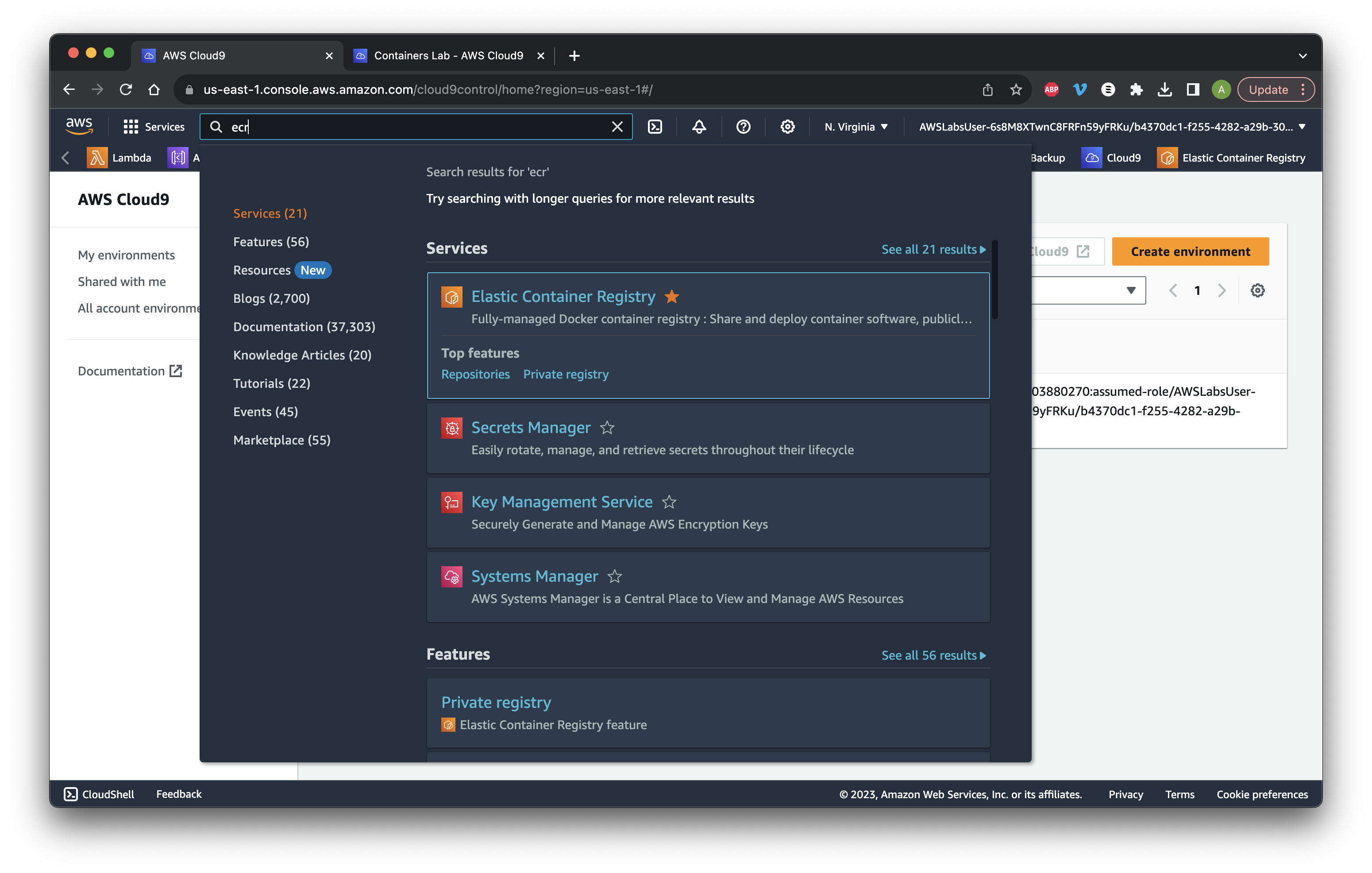The width and height of the screenshot is (1372, 873).
Task: Open table preferences gear icon
Action: pos(1257,290)
